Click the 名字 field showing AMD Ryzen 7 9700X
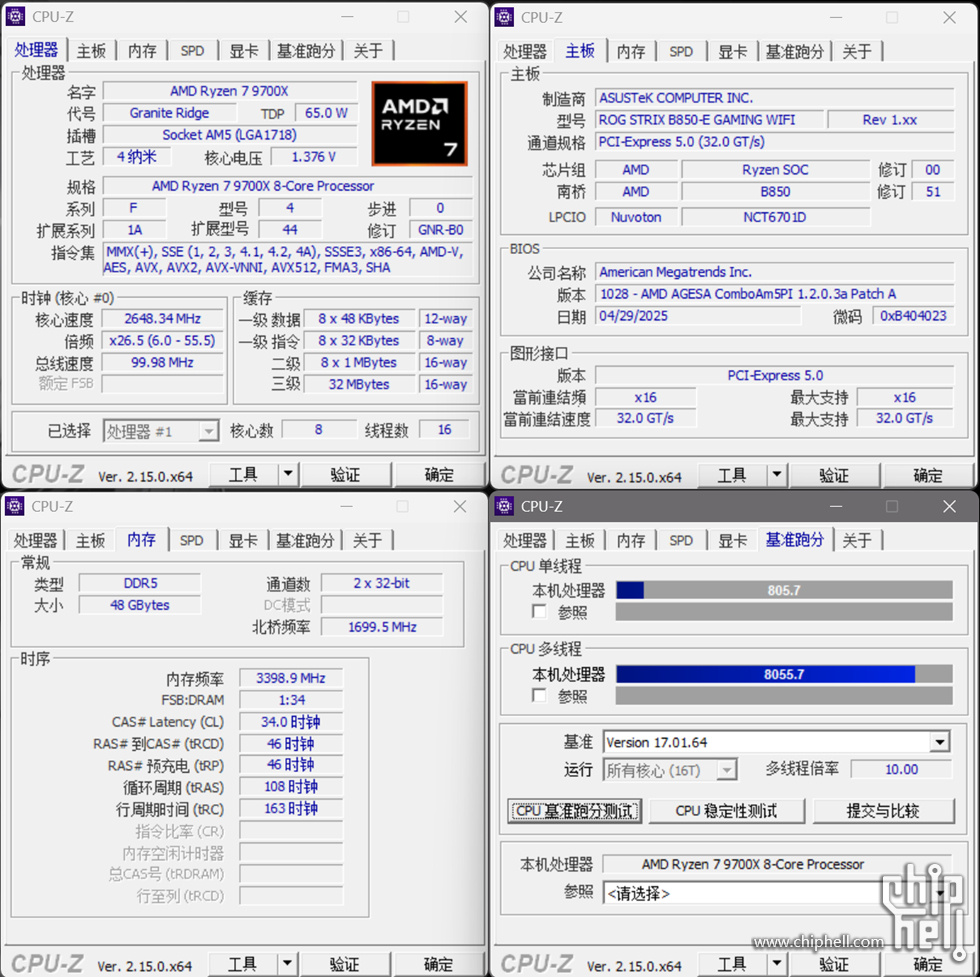 [x=229, y=91]
